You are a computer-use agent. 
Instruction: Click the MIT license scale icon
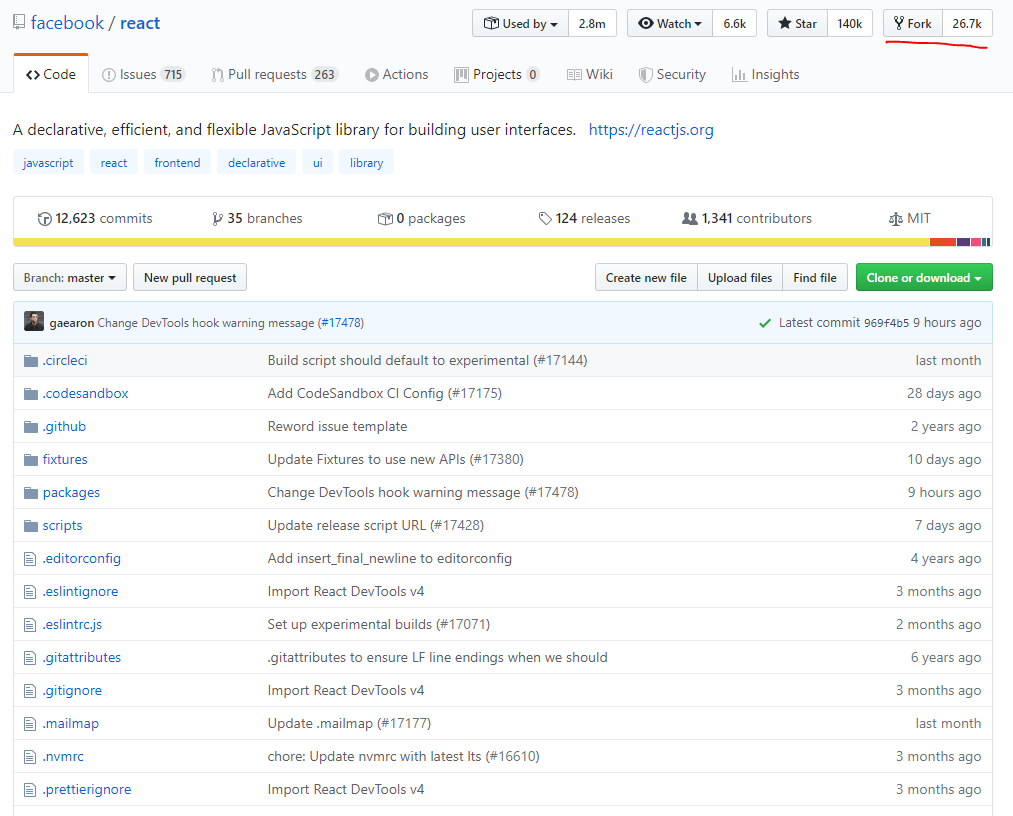pyautogui.click(x=895, y=219)
